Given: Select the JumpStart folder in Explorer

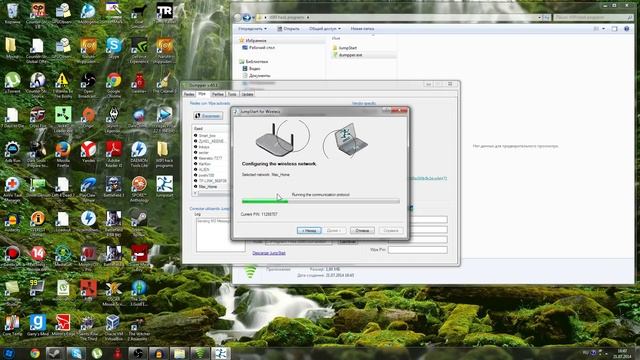Looking at the screenshot, I should [x=344, y=48].
